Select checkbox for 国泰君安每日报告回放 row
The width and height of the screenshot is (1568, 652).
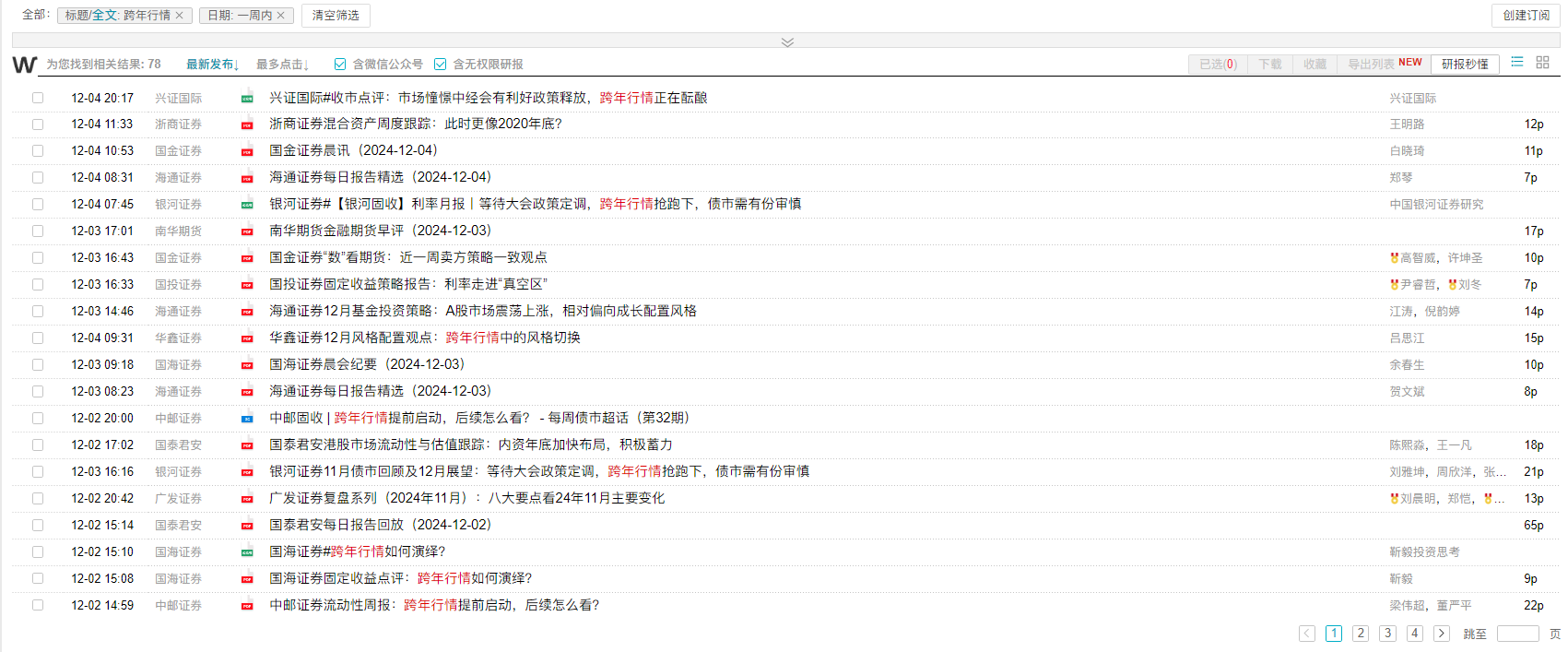[38, 525]
